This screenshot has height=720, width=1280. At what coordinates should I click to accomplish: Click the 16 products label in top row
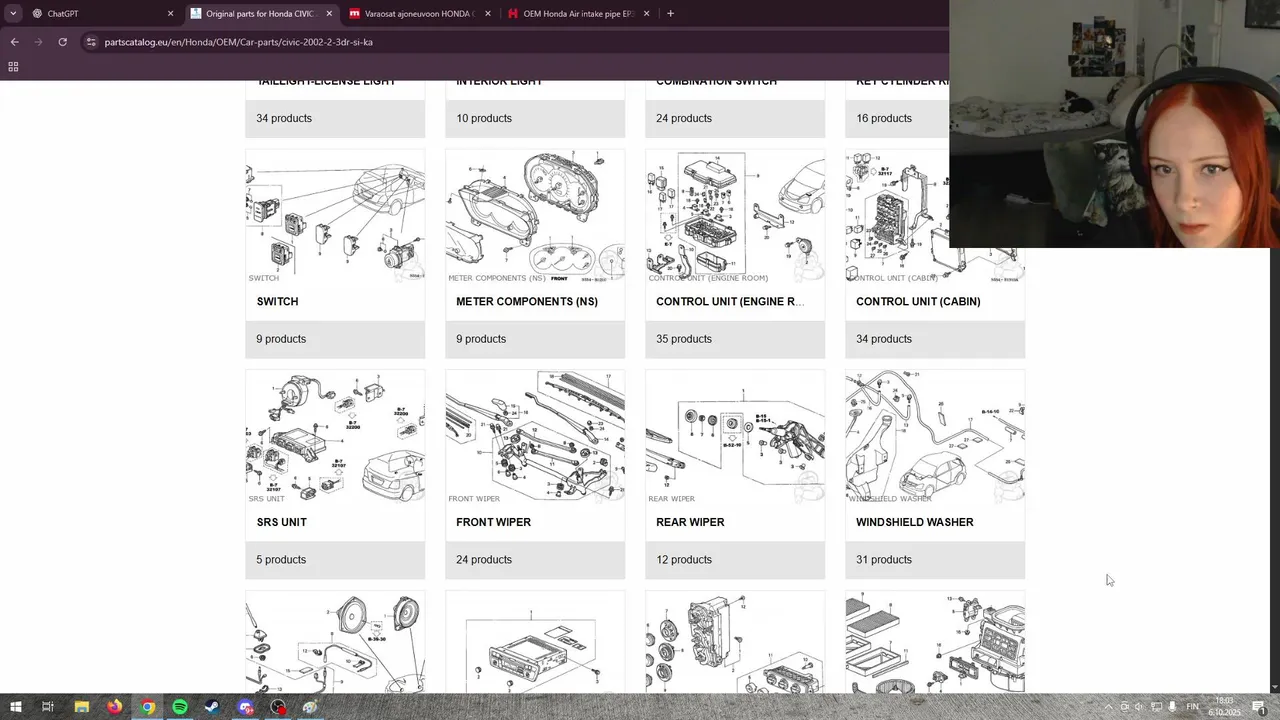point(884,118)
